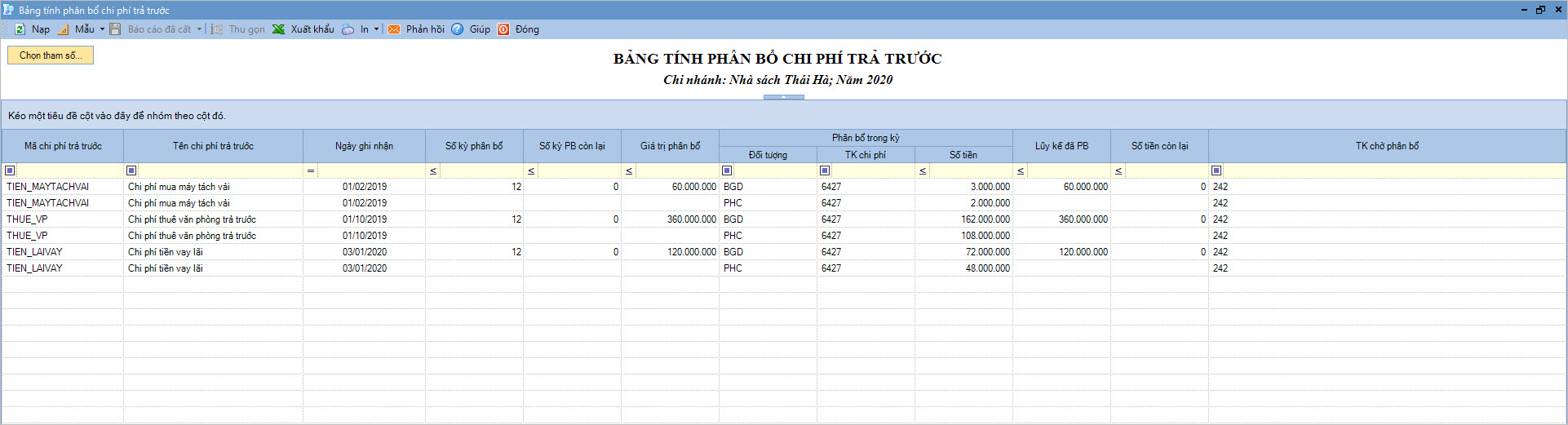Click the Nạp reload icon

click(x=20, y=29)
